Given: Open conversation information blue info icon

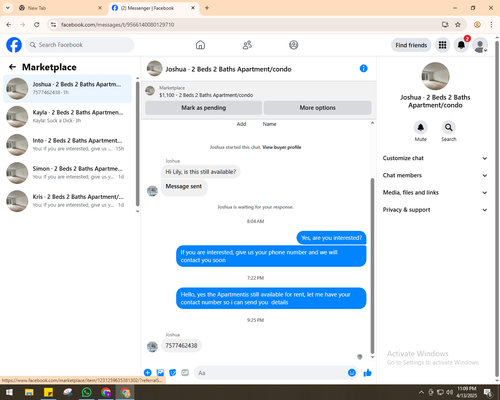Looking at the screenshot, I should tap(364, 68).
